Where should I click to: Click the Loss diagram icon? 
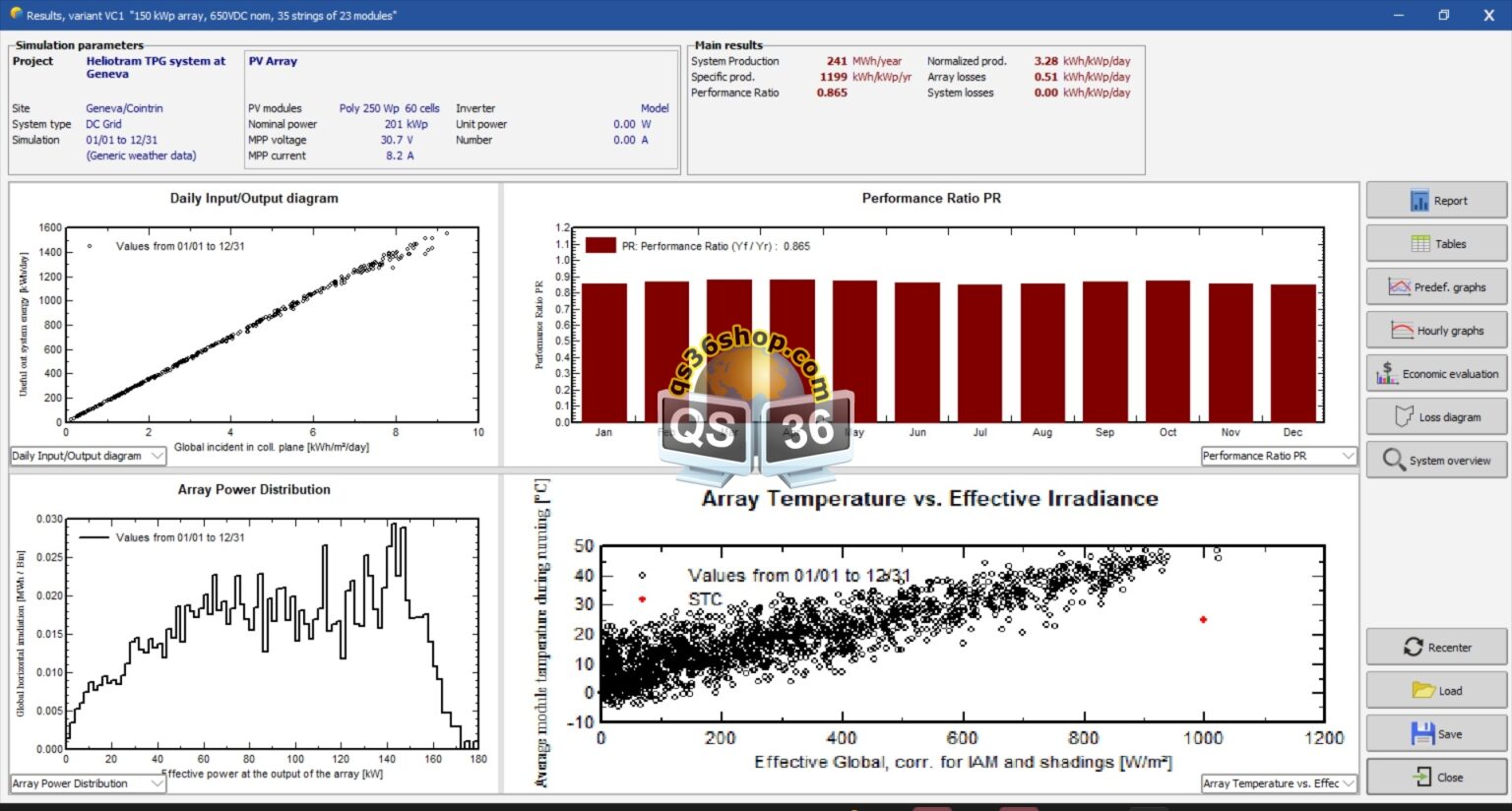1405,417
